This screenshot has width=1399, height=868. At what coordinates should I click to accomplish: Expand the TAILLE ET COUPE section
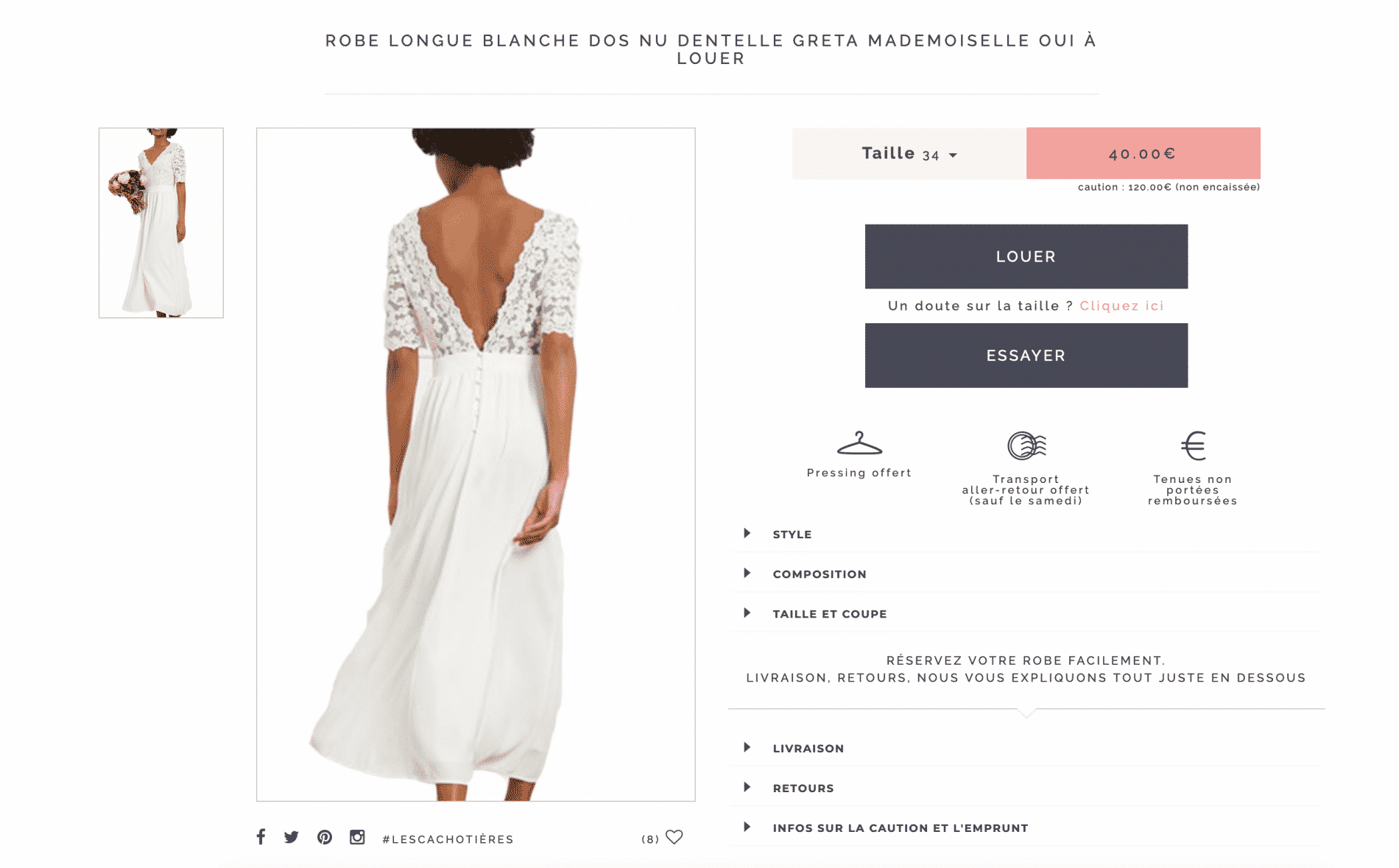pos(1027,613)
